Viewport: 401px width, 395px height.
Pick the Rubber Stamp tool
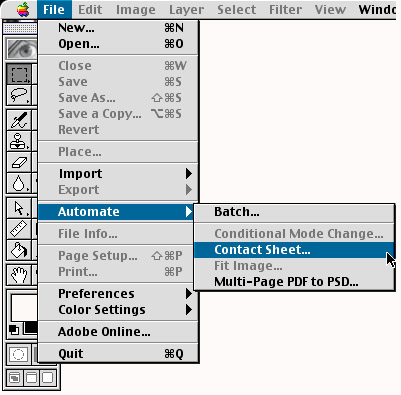click(x=19, y=141)
